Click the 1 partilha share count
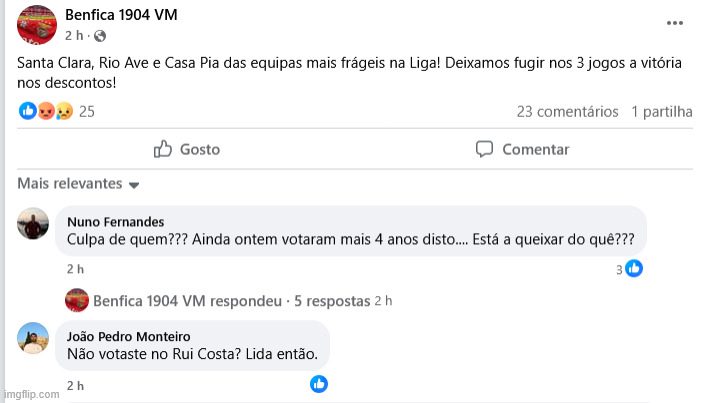703x403 pixels. (661, 111)
